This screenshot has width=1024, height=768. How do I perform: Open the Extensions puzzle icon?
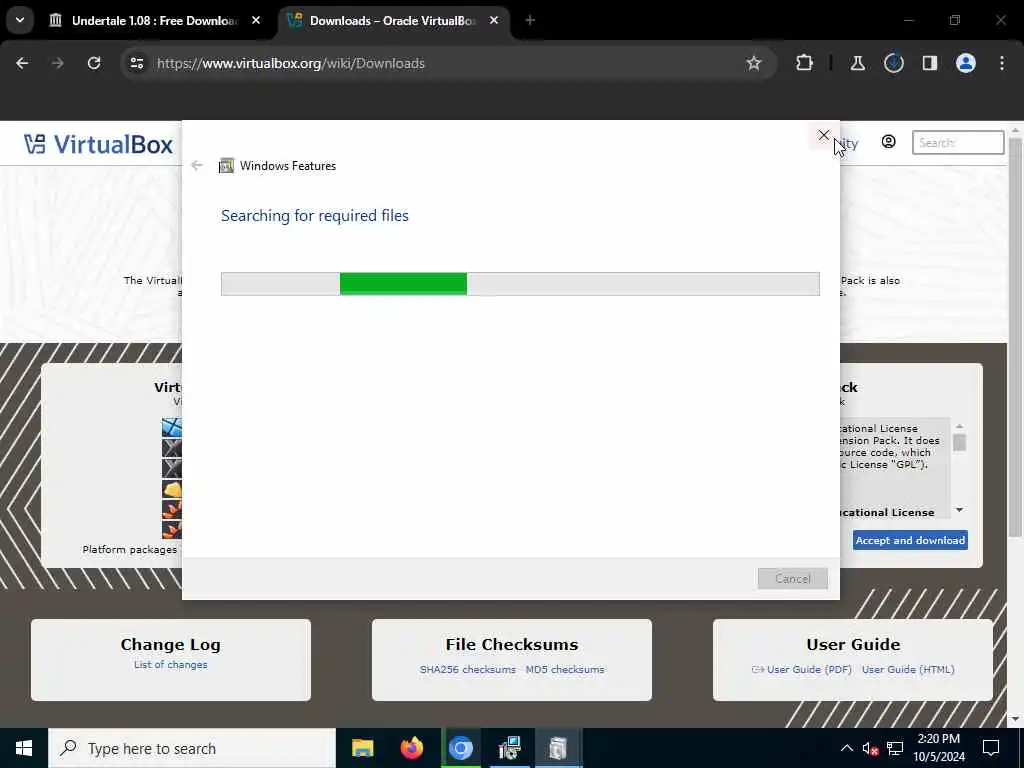tap(805, 63)
